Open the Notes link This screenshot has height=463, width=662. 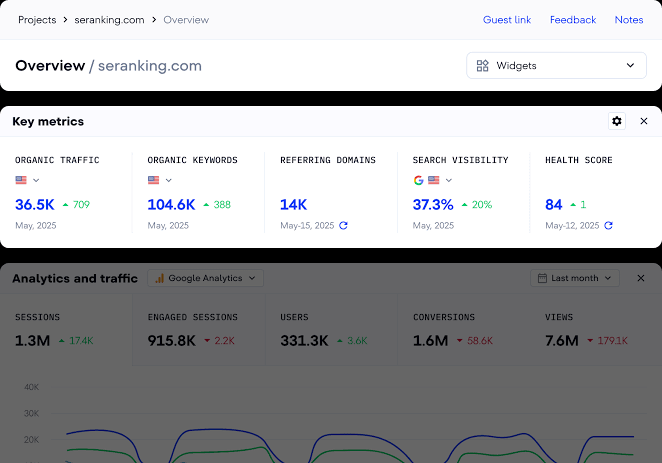pyautogui.click(x=629, y=20)
